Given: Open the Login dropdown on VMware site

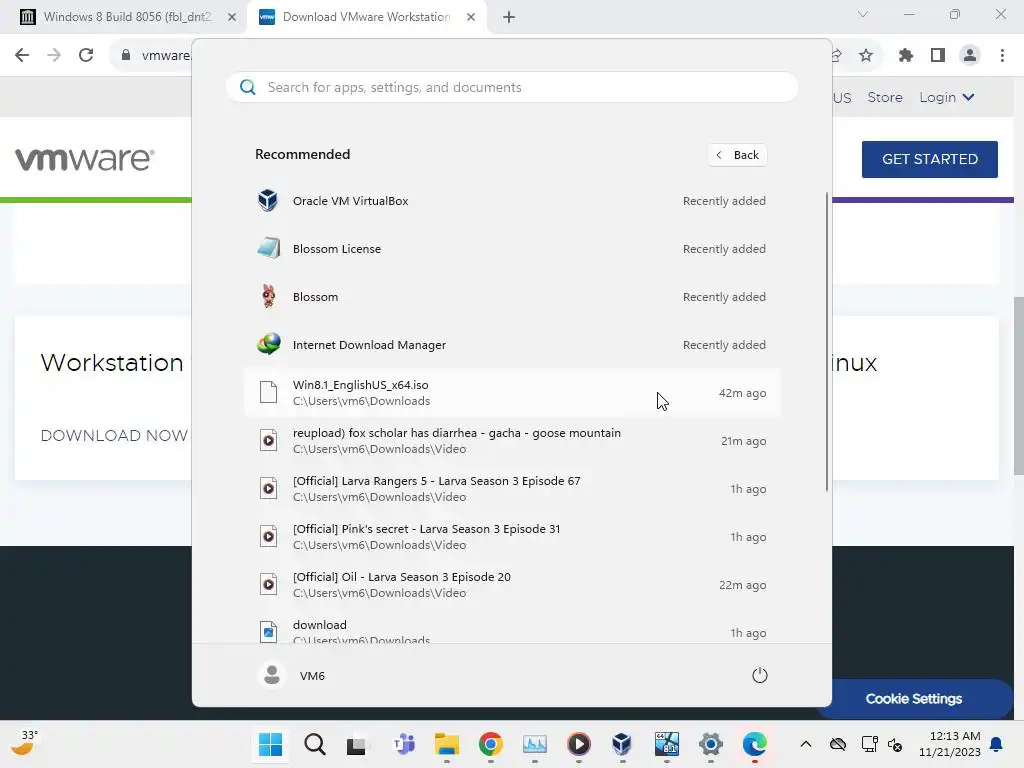Looking at the screenshot, I should point(947,97).
